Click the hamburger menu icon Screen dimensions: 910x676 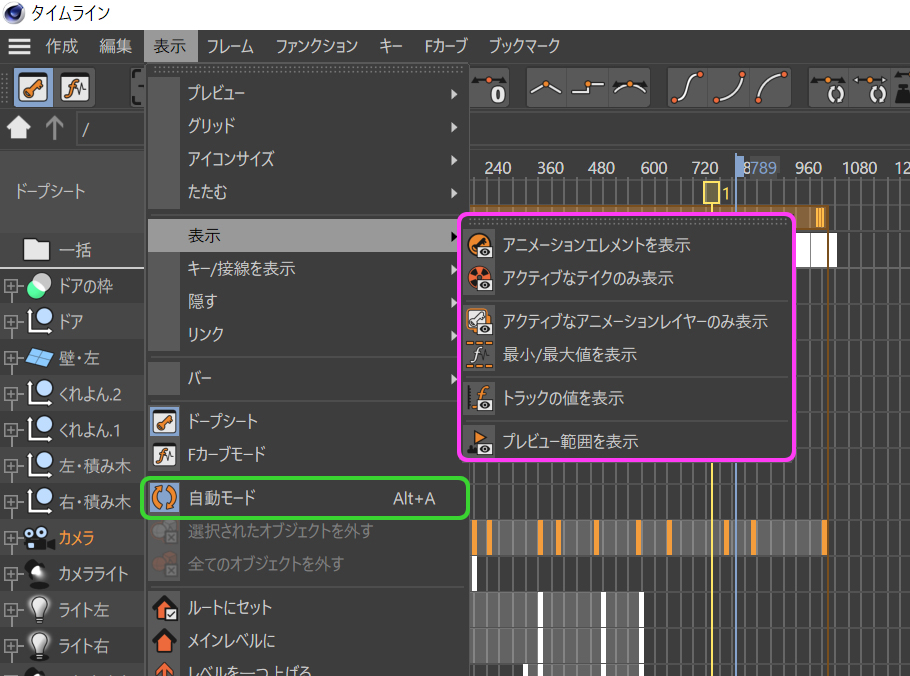(20, 46)
